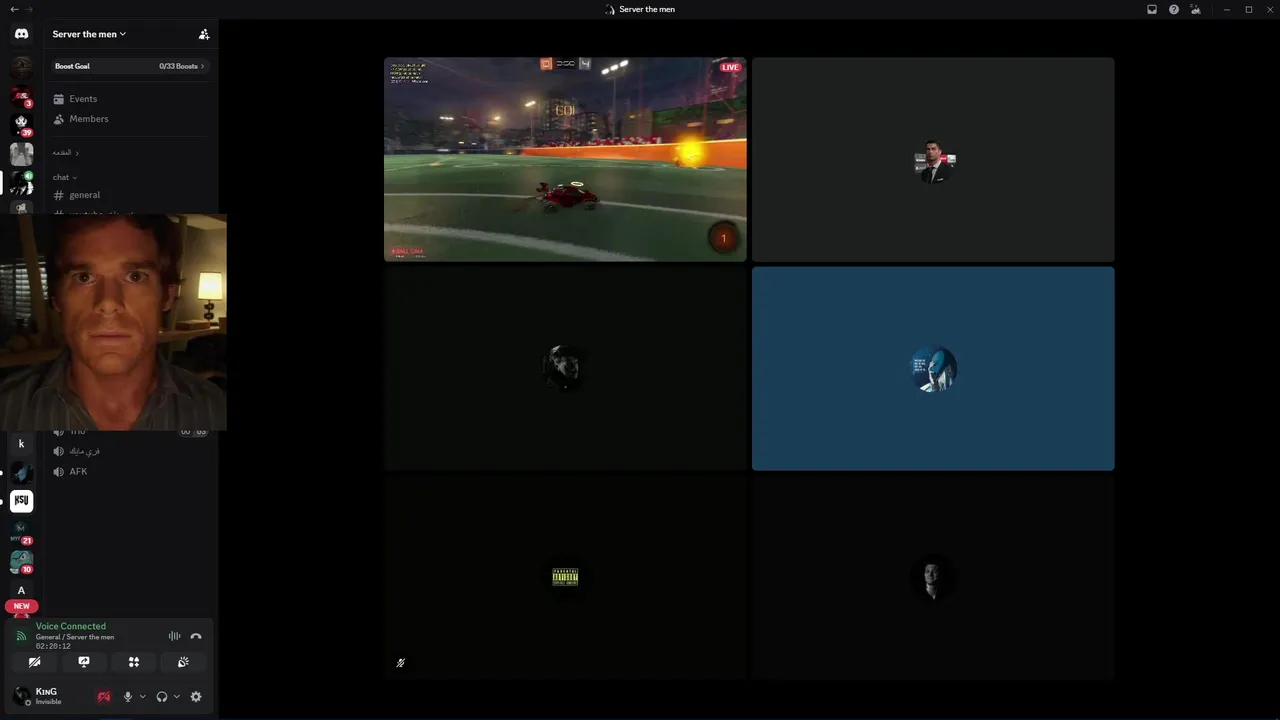Open the KSU server icon
The width and height of the screenshot is (1280, 720).
coord(21,501)
